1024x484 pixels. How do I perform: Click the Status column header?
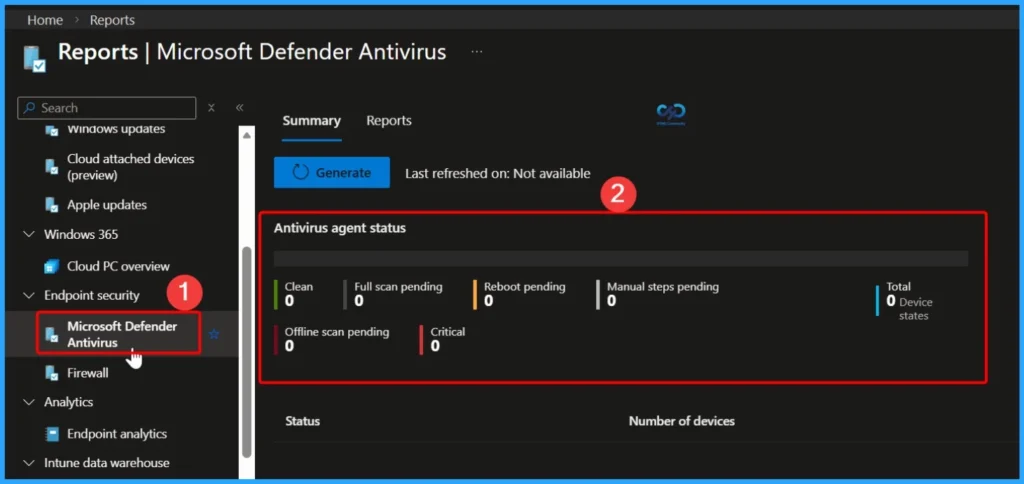[x=302, y=421]
